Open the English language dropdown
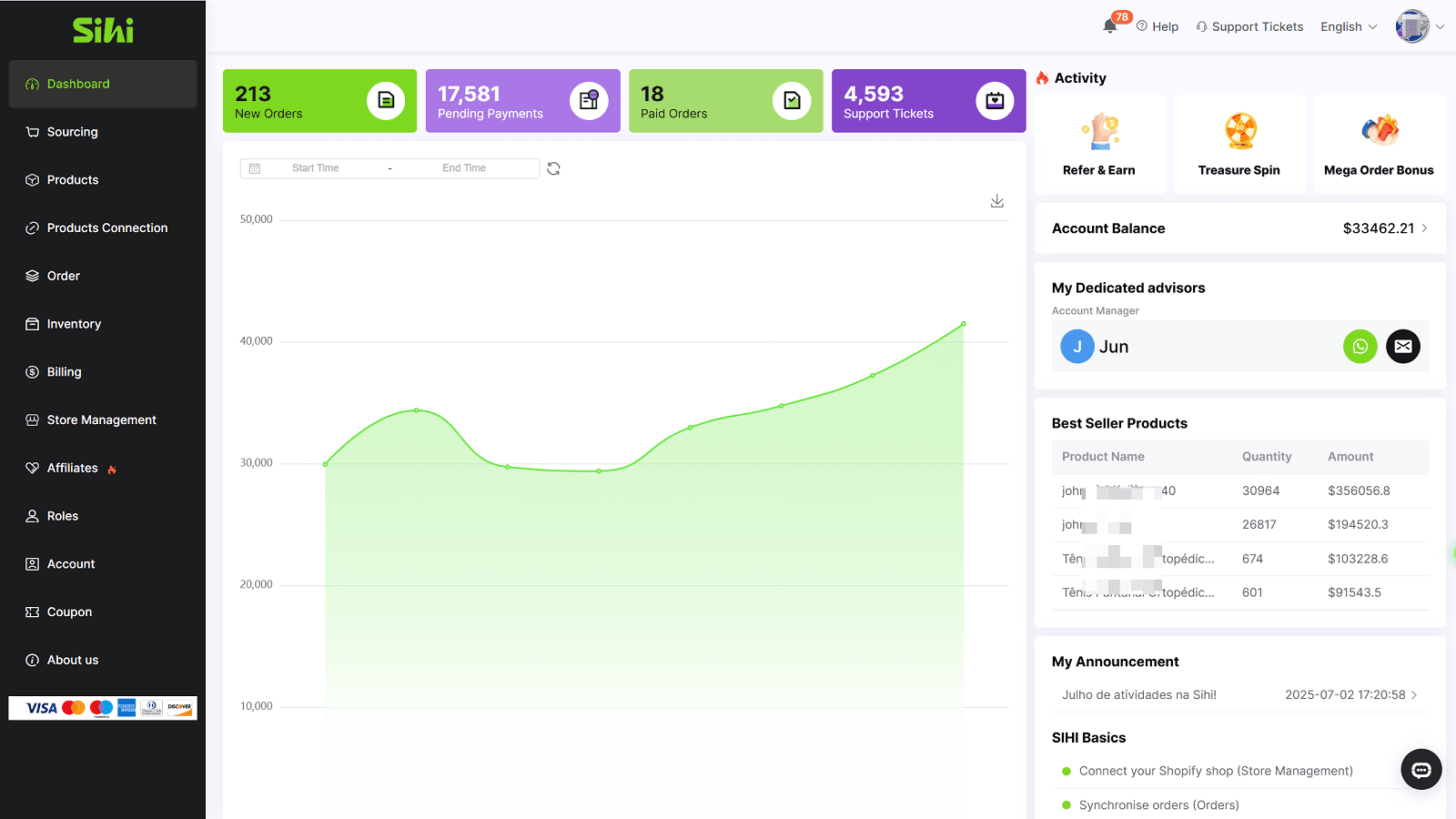The image size is (1456, 819). (x=1348, y=26)
